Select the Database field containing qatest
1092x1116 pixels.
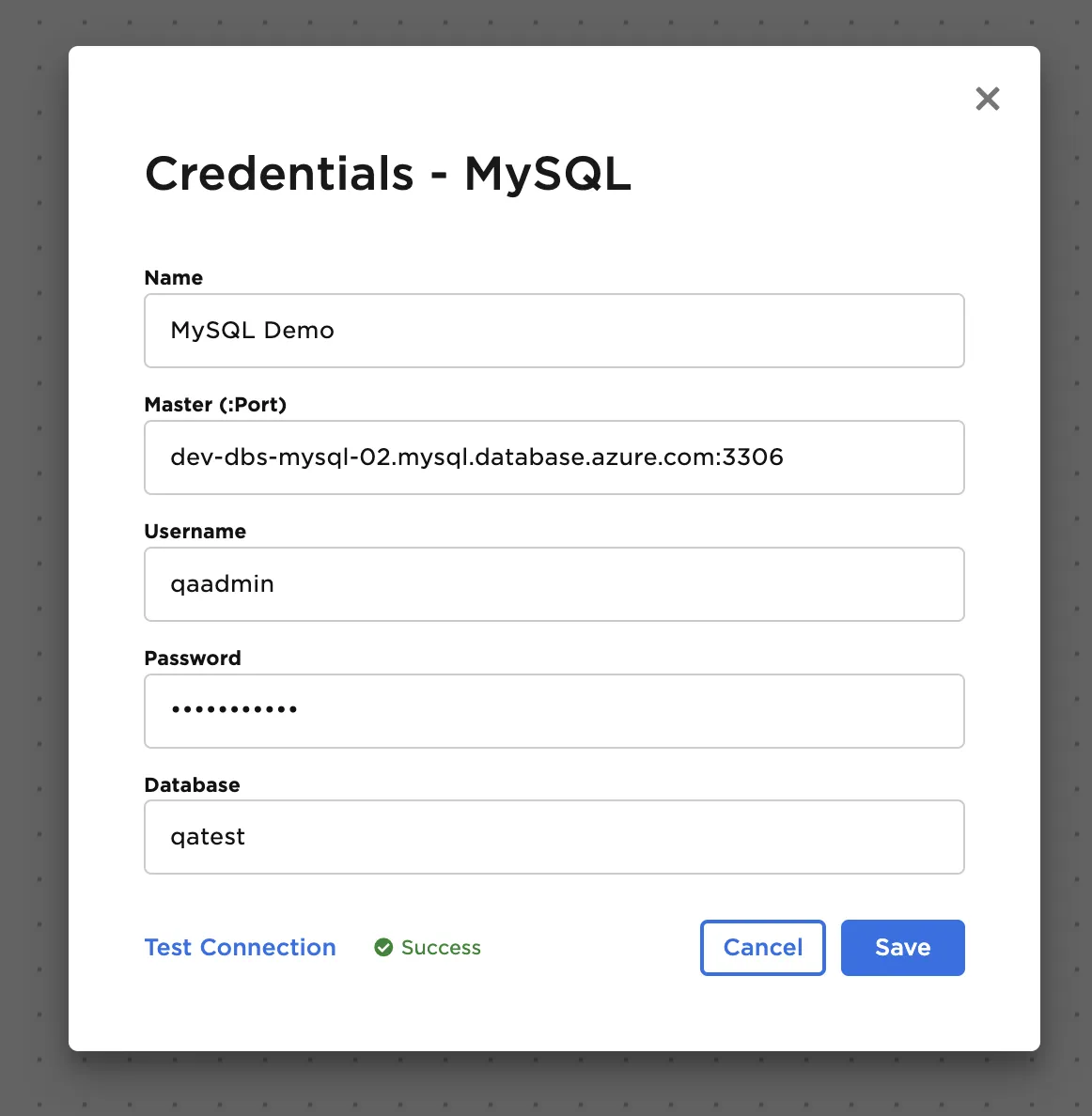click(x=554, y=837)
